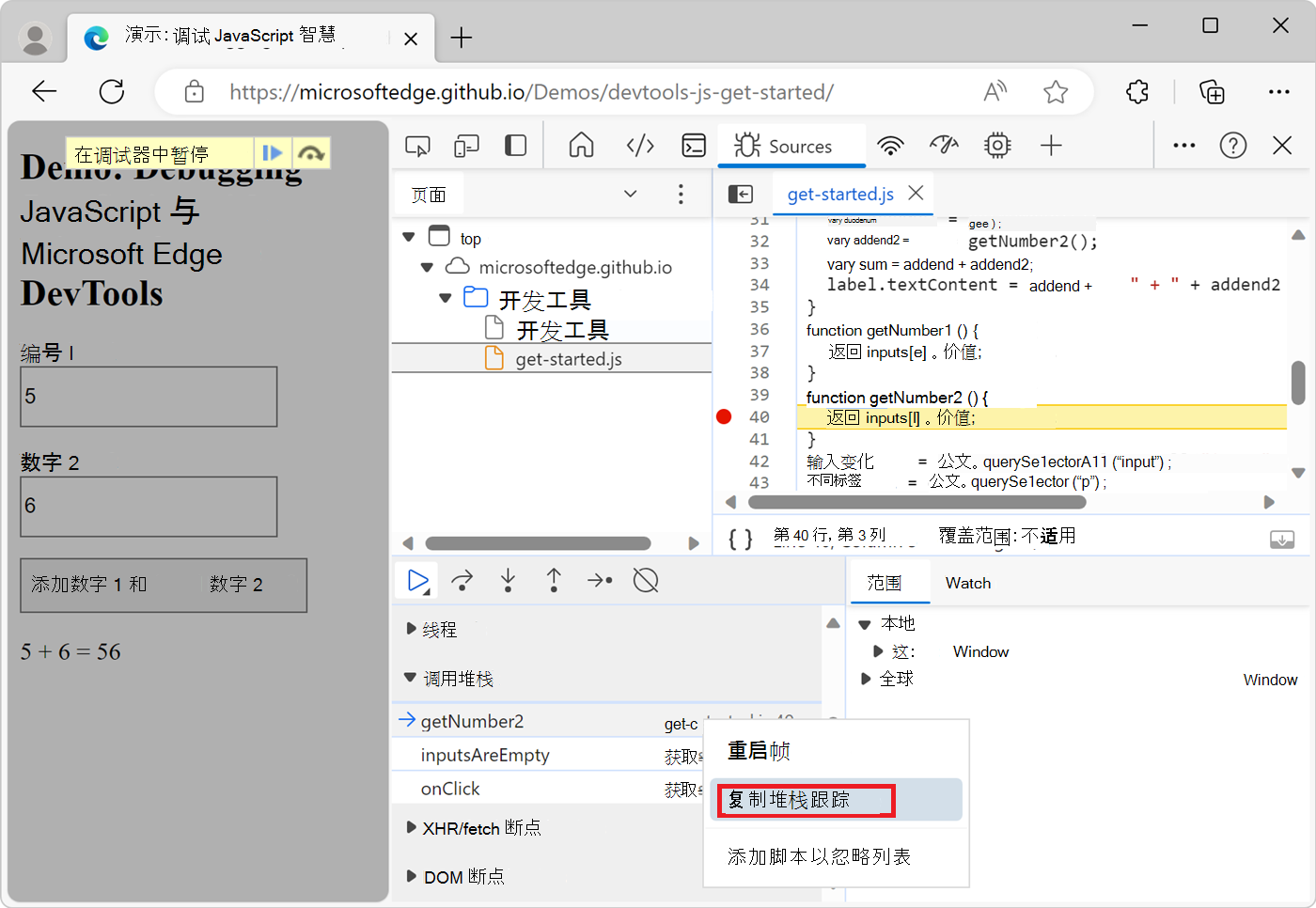Viewport: 1316px width, 908px height.
Task: Click the Resume script execution button
Action: tap(416, 581)
